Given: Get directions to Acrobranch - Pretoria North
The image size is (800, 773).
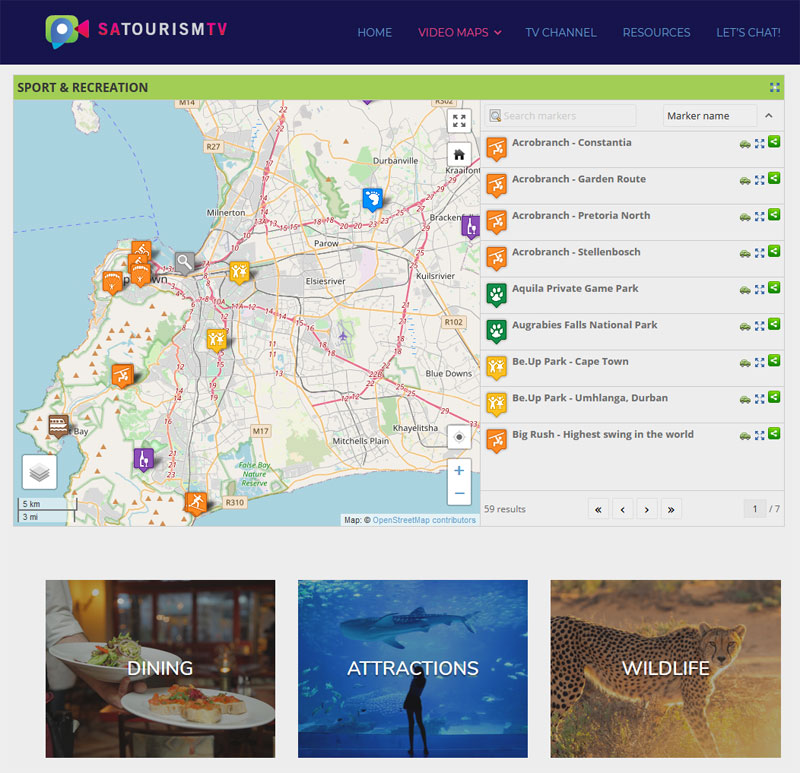Looking at the screenshot, I should (x=745, y=217).
